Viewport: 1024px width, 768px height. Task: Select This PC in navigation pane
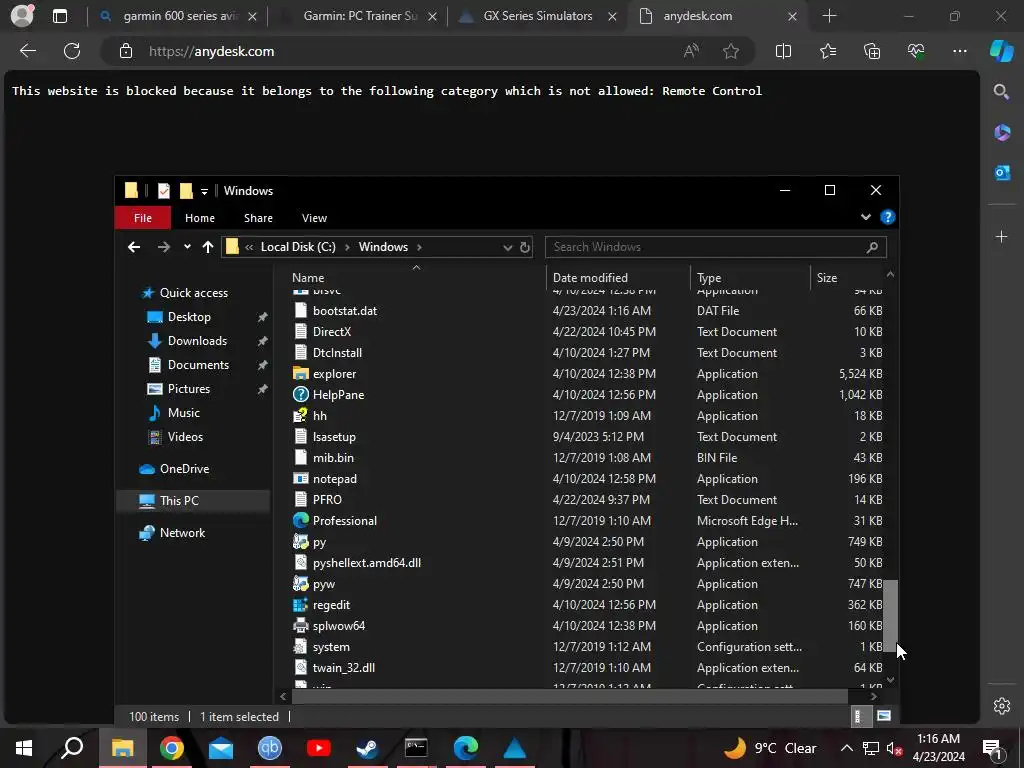(x=179, y=501)
